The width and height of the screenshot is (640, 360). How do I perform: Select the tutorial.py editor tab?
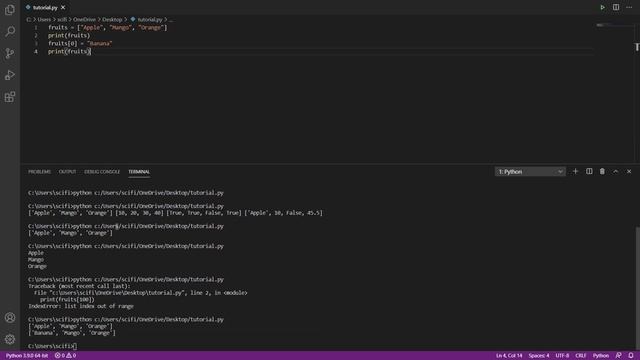click(45, 7)
